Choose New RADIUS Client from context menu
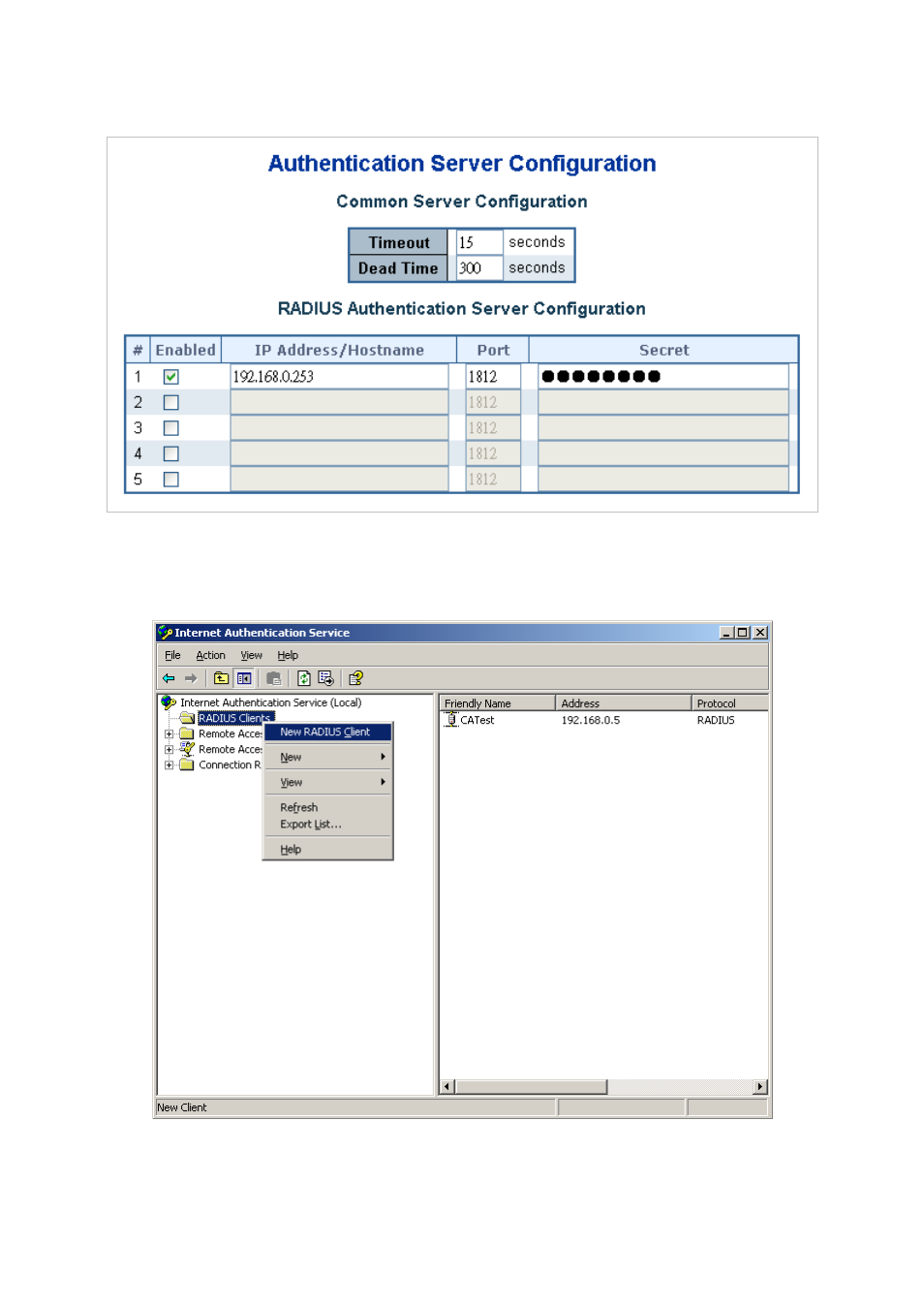The height and width of the screenshot is (1308, 924). pos(325,732)
